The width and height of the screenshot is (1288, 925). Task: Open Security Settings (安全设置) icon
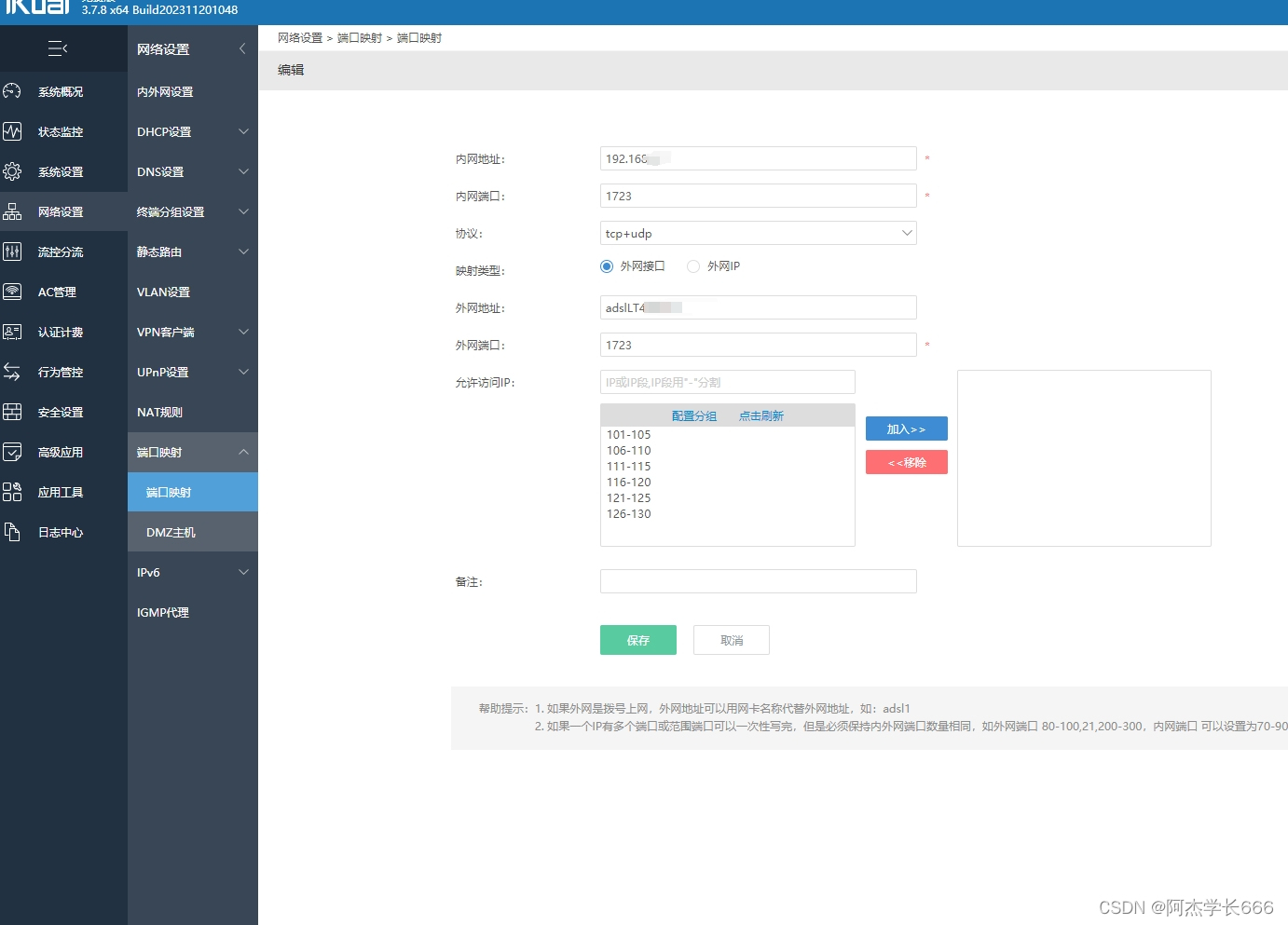pos(12,412)
